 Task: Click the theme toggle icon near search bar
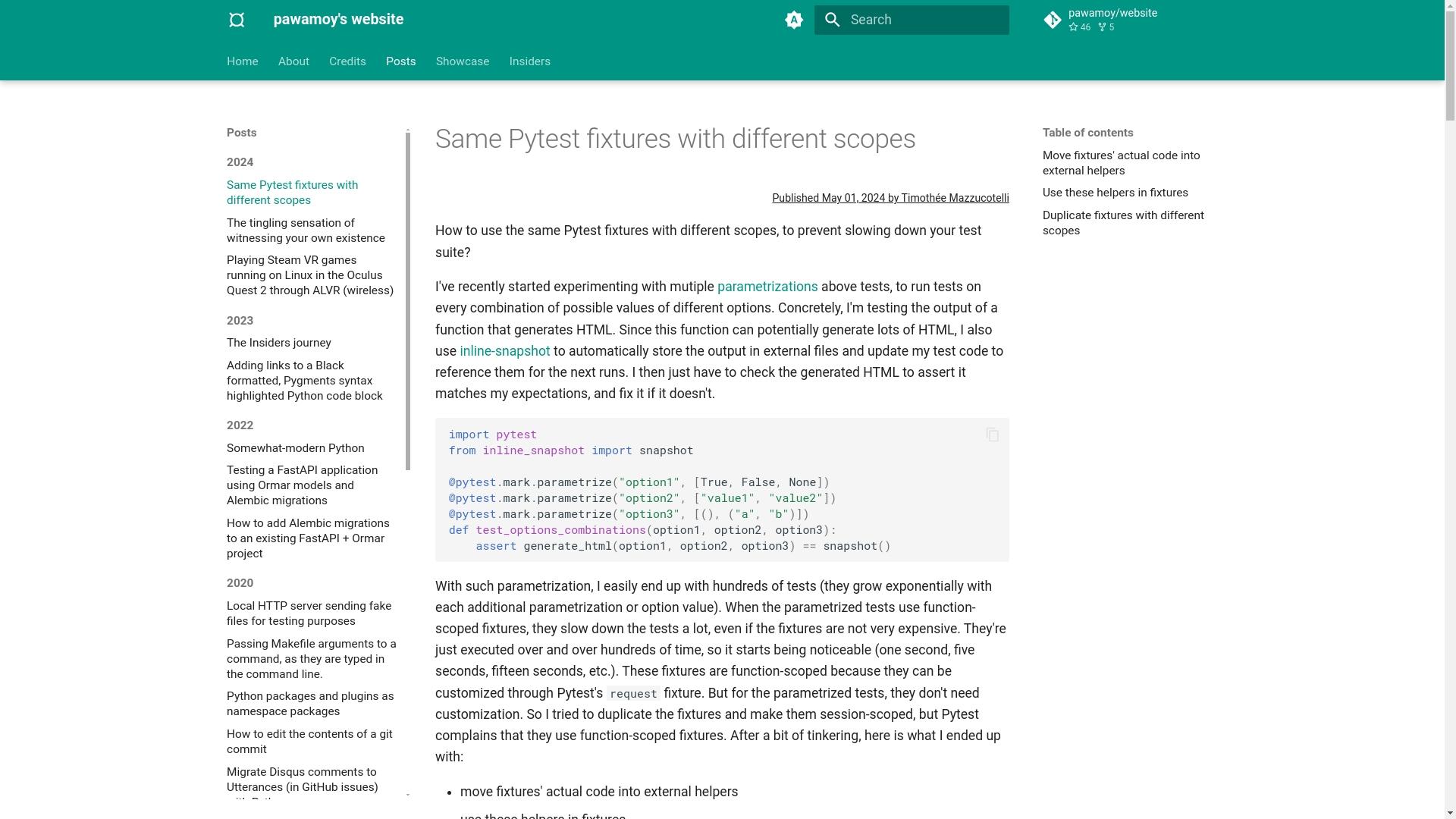pyautogui.click(x=794, y=20)
